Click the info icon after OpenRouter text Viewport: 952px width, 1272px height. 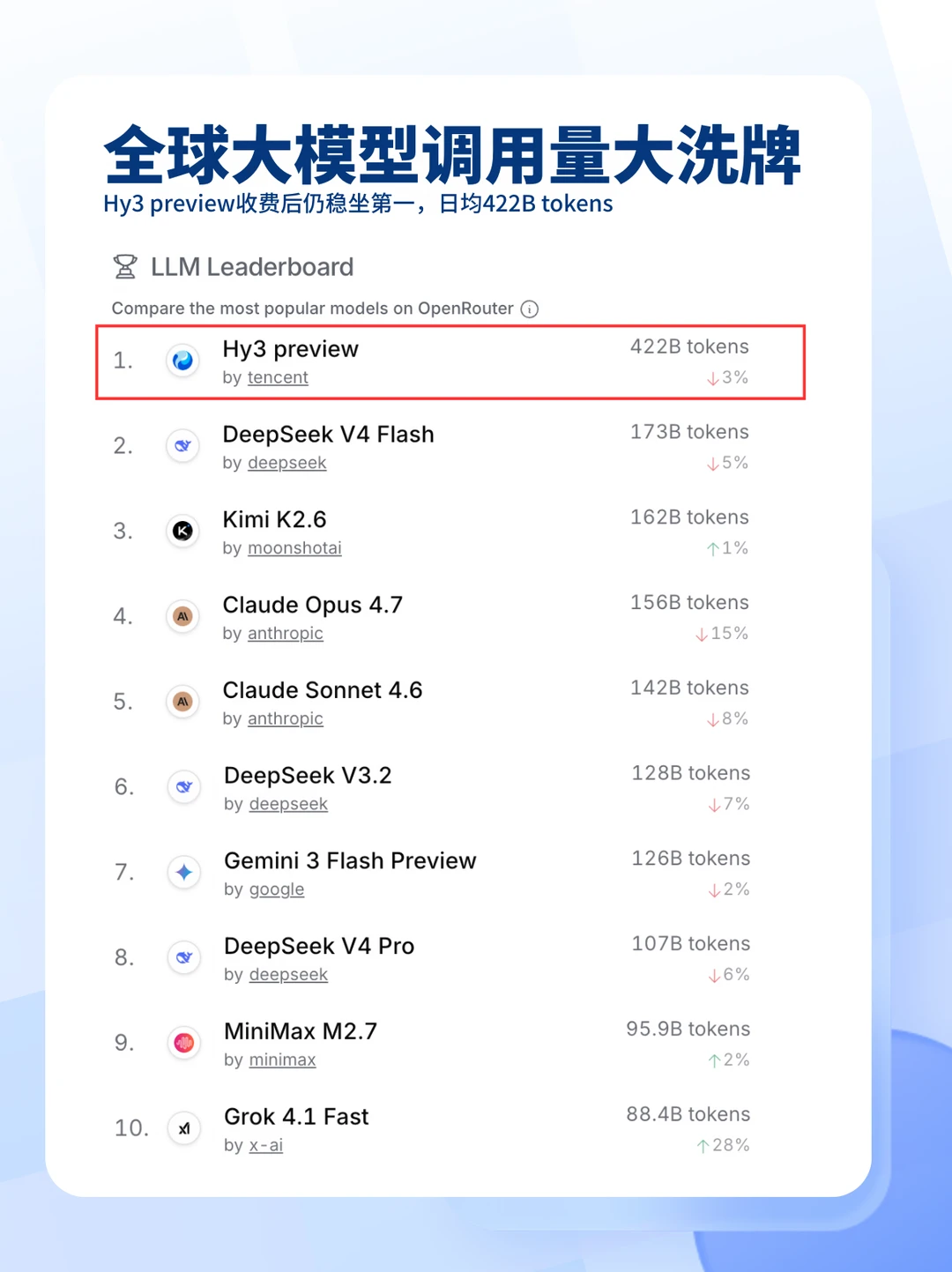coord(530,309)
